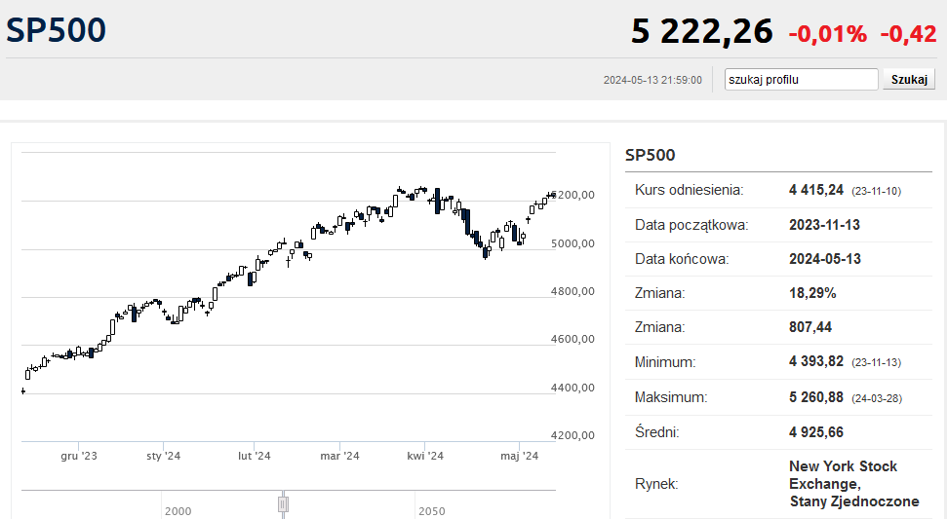The height and width of the screenshot is (519, 948).
Task: Select the Maksimum value 5 260,88
Action: pos(817,397)
